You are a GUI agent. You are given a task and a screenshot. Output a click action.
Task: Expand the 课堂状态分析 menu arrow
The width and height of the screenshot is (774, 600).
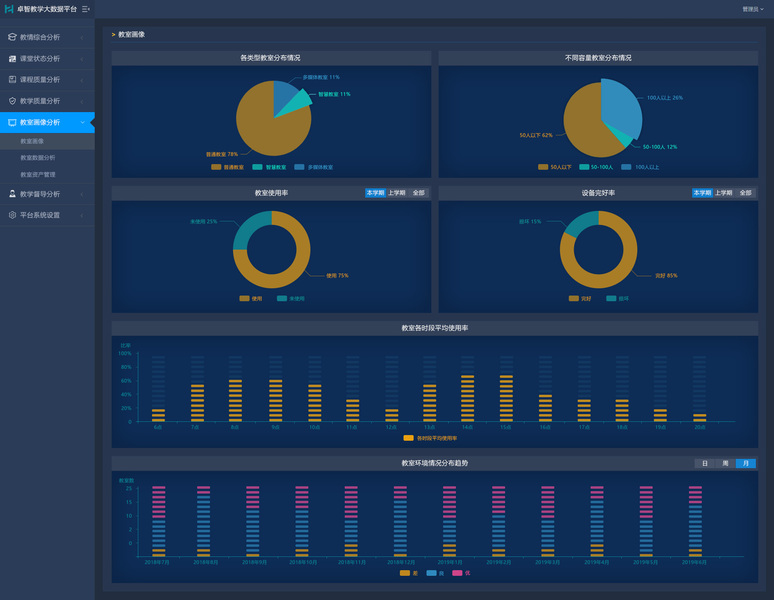click(x=82, y=59)
